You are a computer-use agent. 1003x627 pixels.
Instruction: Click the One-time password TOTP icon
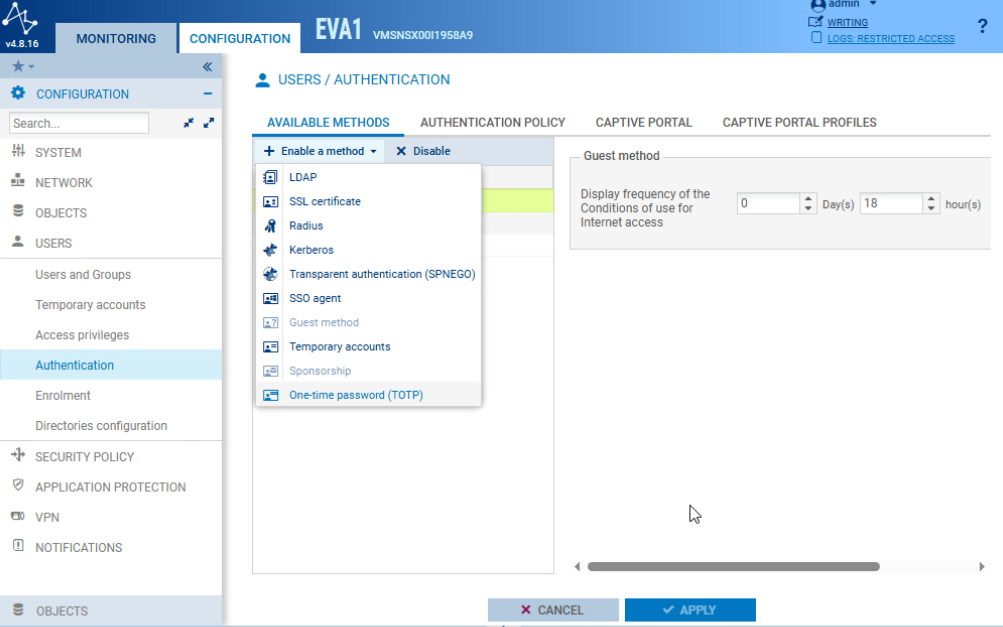tap(271, 395)
